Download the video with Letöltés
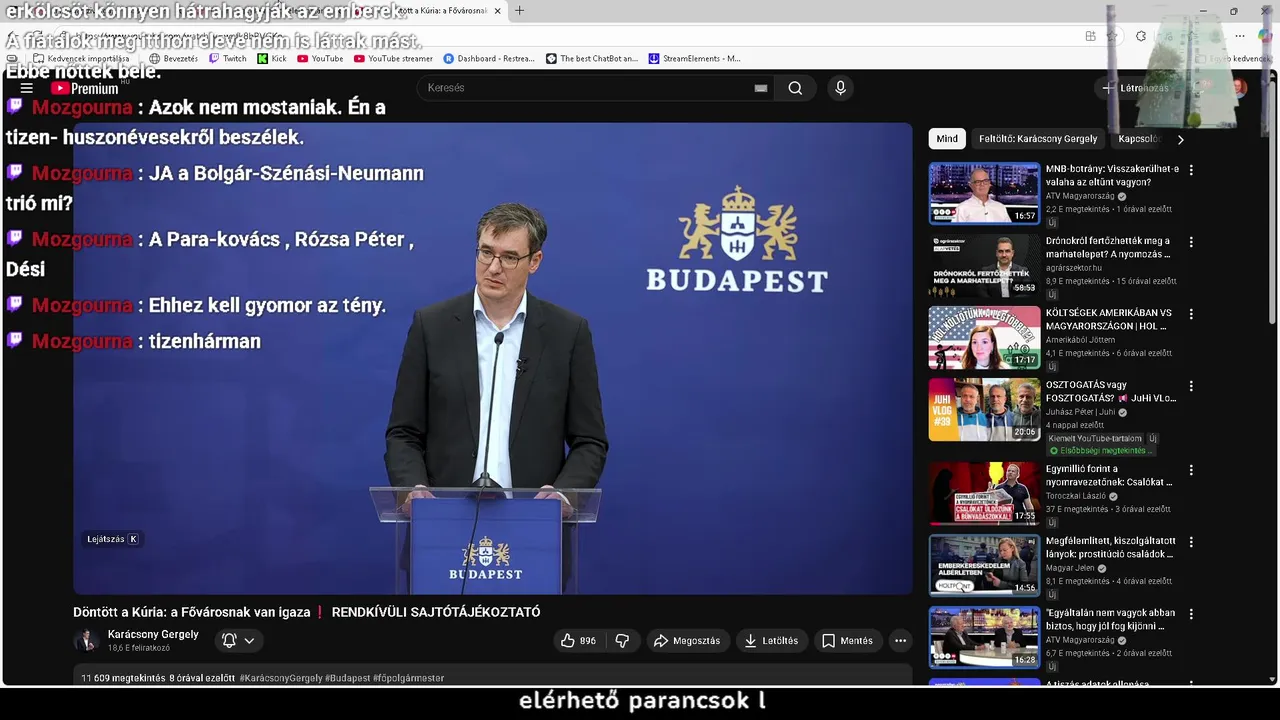 pyautogui.click(x=771, y=641)
